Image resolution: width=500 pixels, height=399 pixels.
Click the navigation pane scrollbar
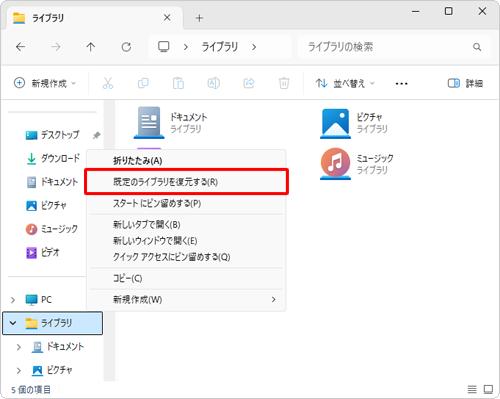click(x=109, y=241)
